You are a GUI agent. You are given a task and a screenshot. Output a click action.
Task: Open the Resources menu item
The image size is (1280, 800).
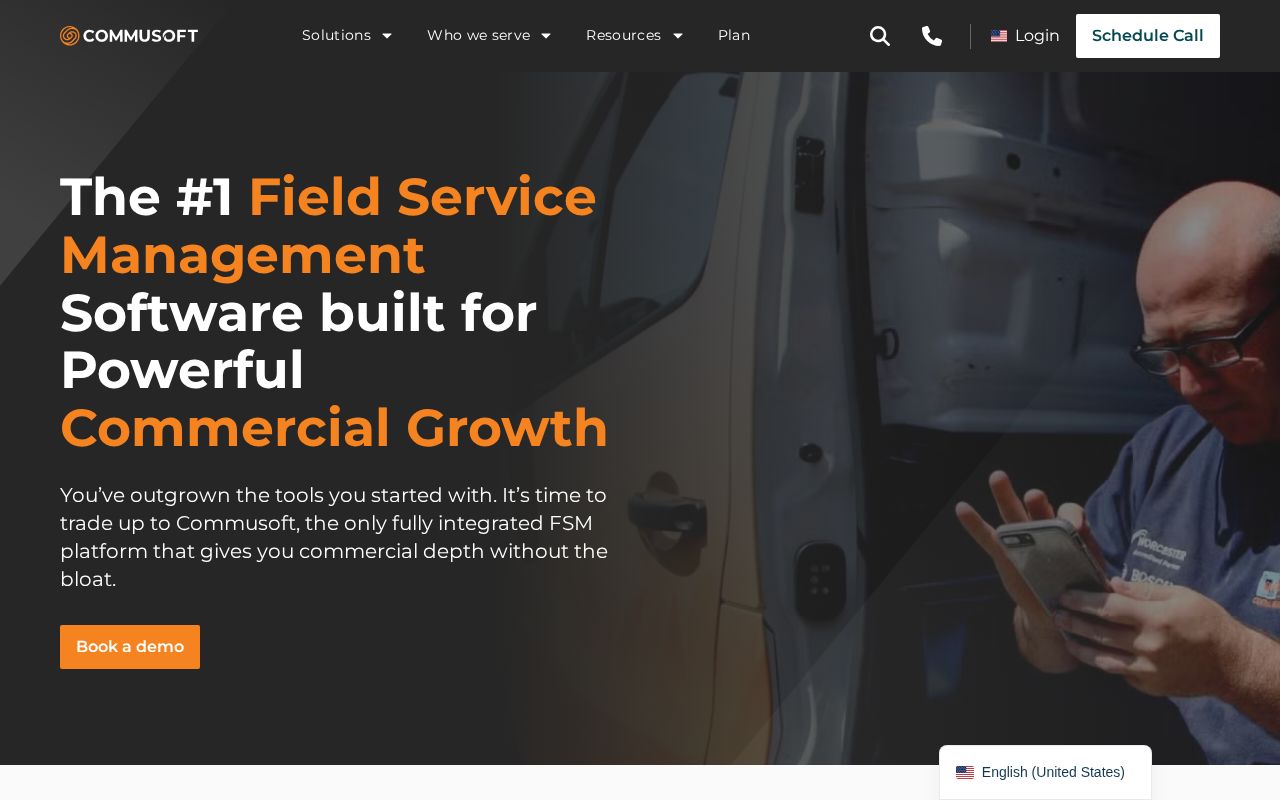tap(623, 36)
